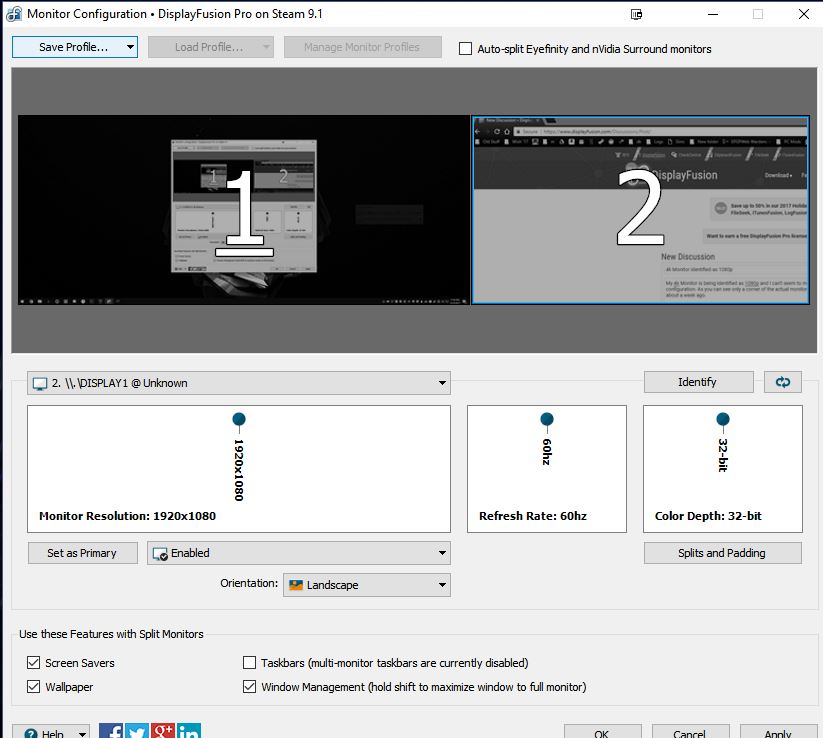Viewport: 823px width, 738px height.
Task: Toggle the Wallpaper checkbox
Action: (x=32, y=687)
